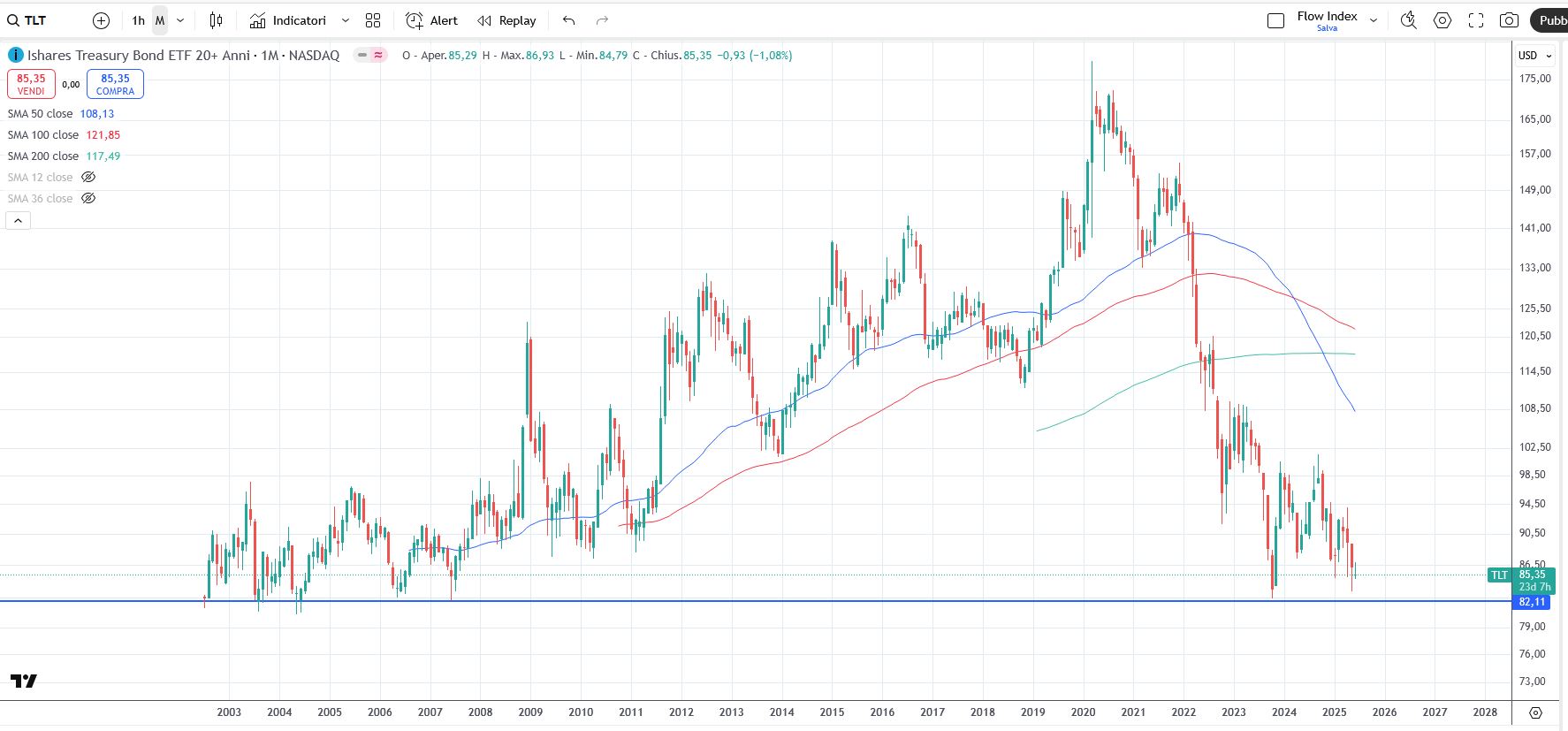Click the 82,11 horizontal line price label
Viewport: 1568px width, 731px height.
pos(1532,602)
